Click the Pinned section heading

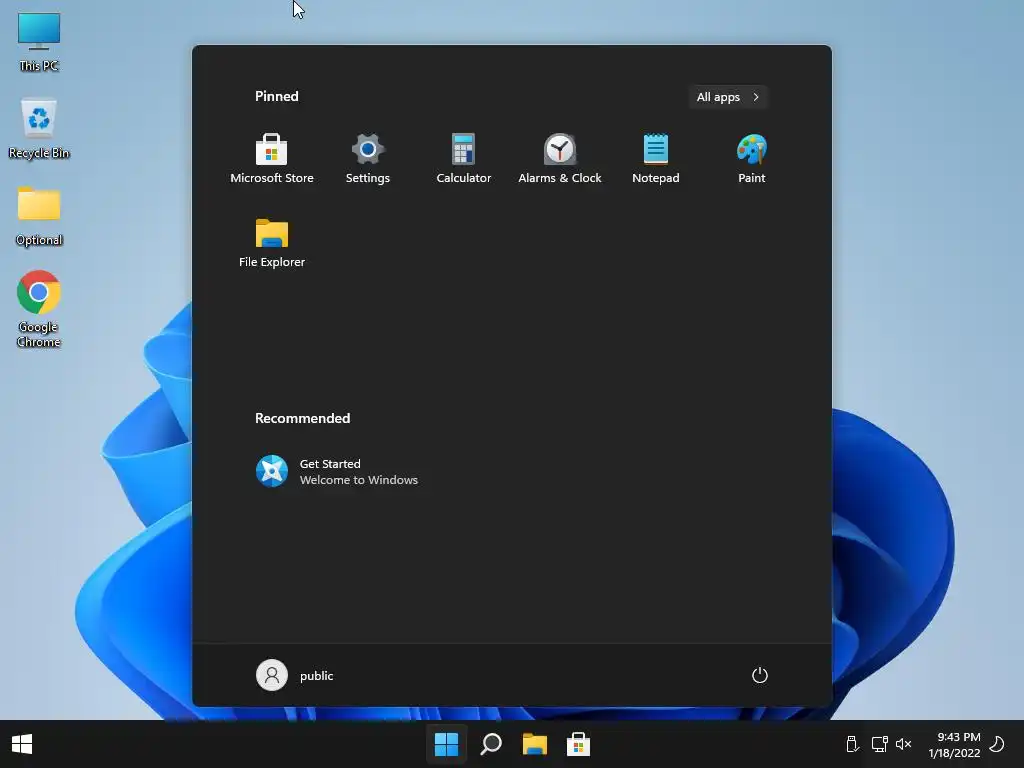[277, 96]
